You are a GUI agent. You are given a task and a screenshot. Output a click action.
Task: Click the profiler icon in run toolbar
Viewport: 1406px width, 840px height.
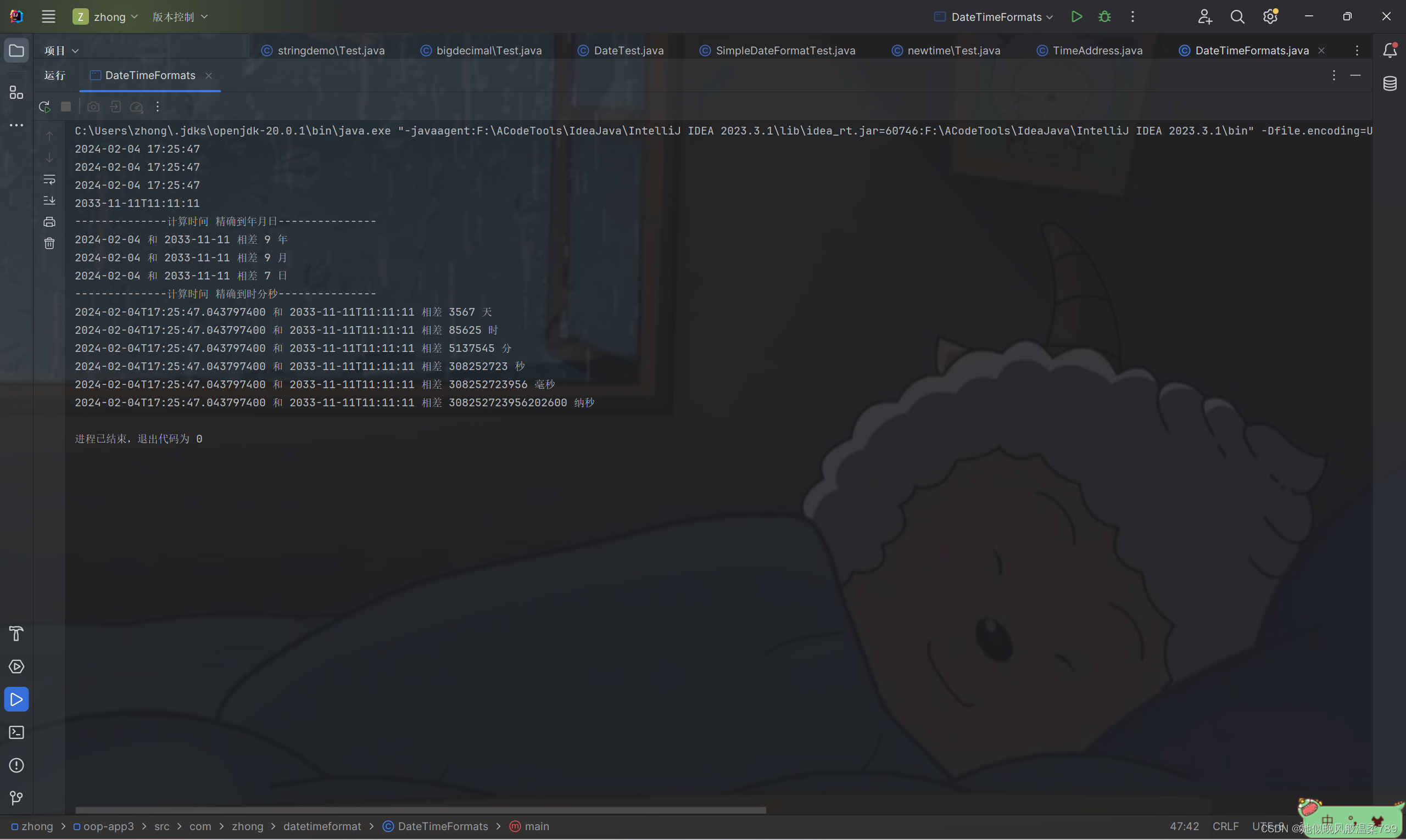(x=136, y=107)
